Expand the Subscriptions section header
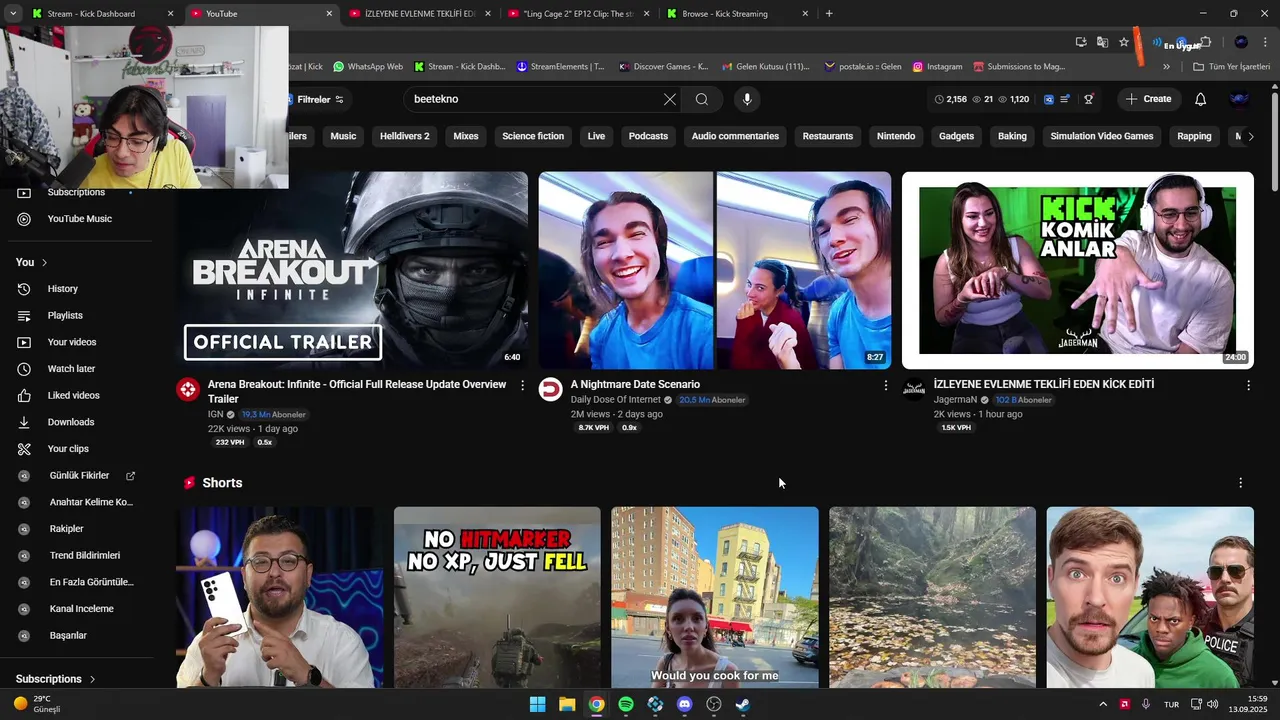The image size is (1280, 720). click(x=56, y=679)
